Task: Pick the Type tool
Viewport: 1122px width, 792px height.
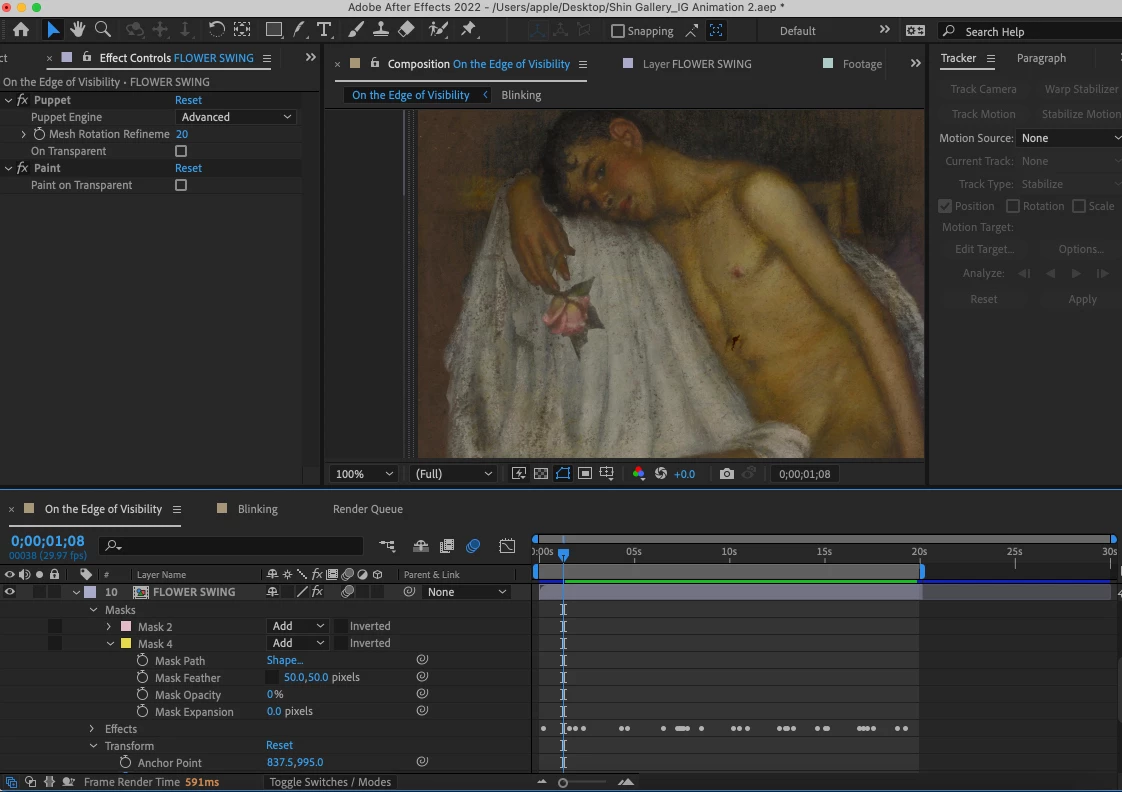Action: pos(323,30)
